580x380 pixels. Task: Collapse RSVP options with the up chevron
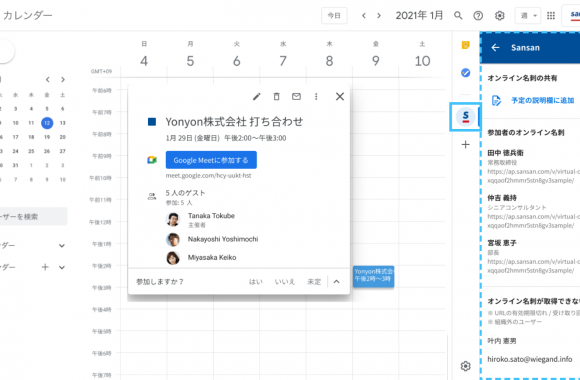(336, 282)
